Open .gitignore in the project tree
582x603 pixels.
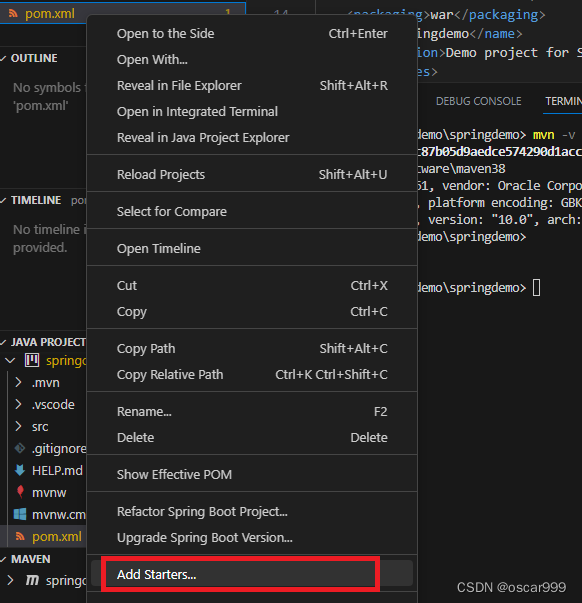59,448
